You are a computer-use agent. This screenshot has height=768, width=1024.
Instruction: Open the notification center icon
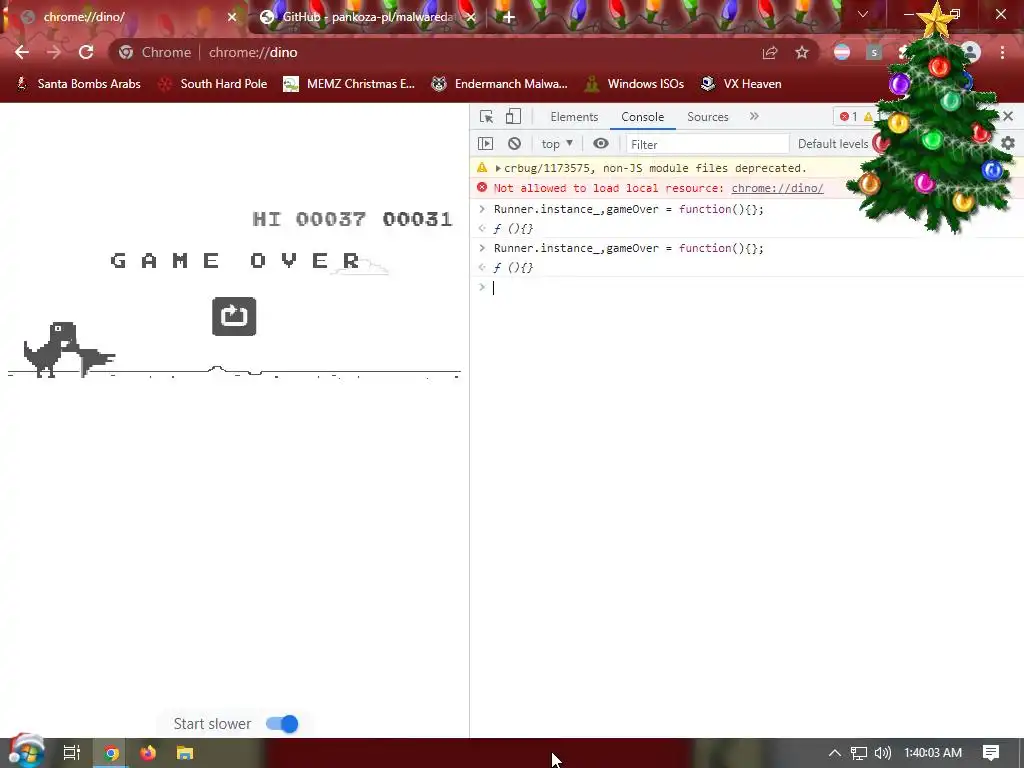pyautogui.click(x=991, y=753)
